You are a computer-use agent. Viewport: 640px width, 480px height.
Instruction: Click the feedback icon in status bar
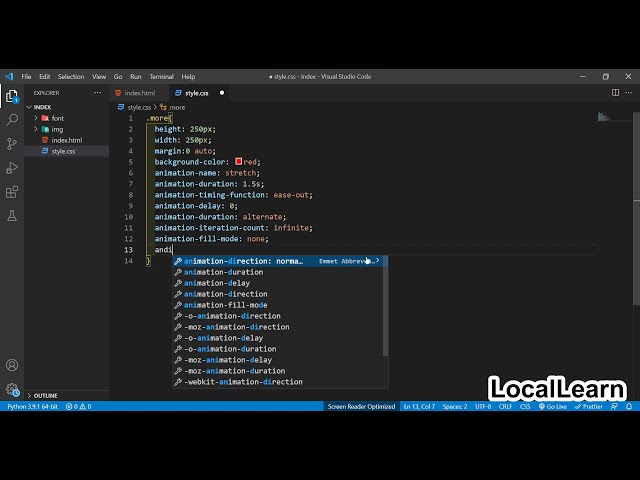(x=614, y=407)
